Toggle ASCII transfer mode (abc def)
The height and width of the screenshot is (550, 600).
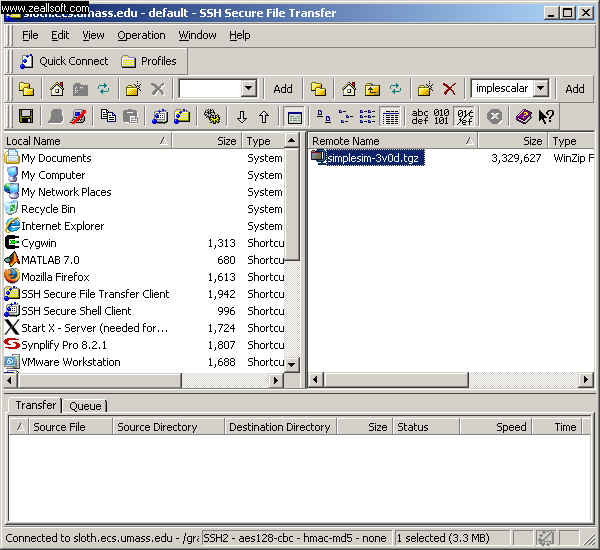point(420,117)
